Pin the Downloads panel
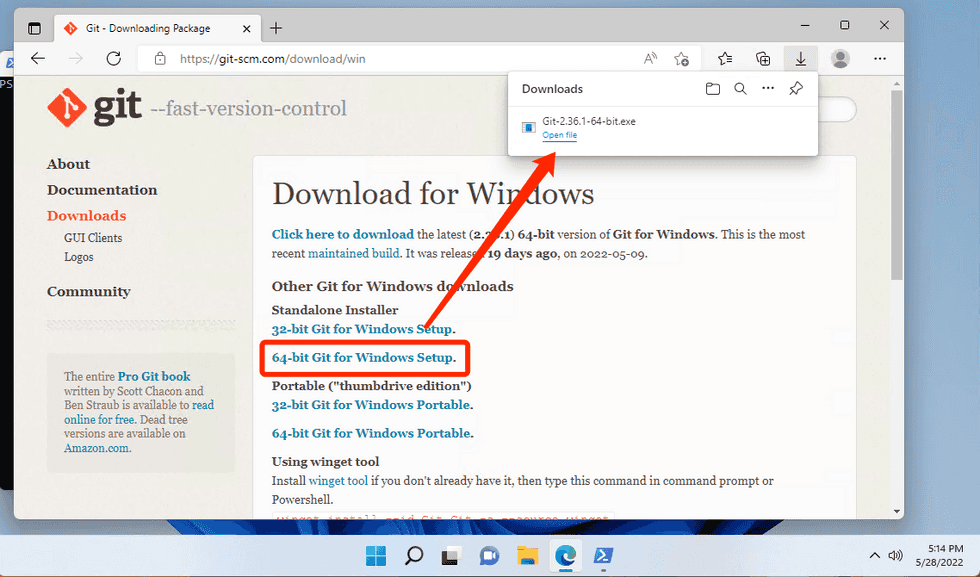 click(796, 89)
